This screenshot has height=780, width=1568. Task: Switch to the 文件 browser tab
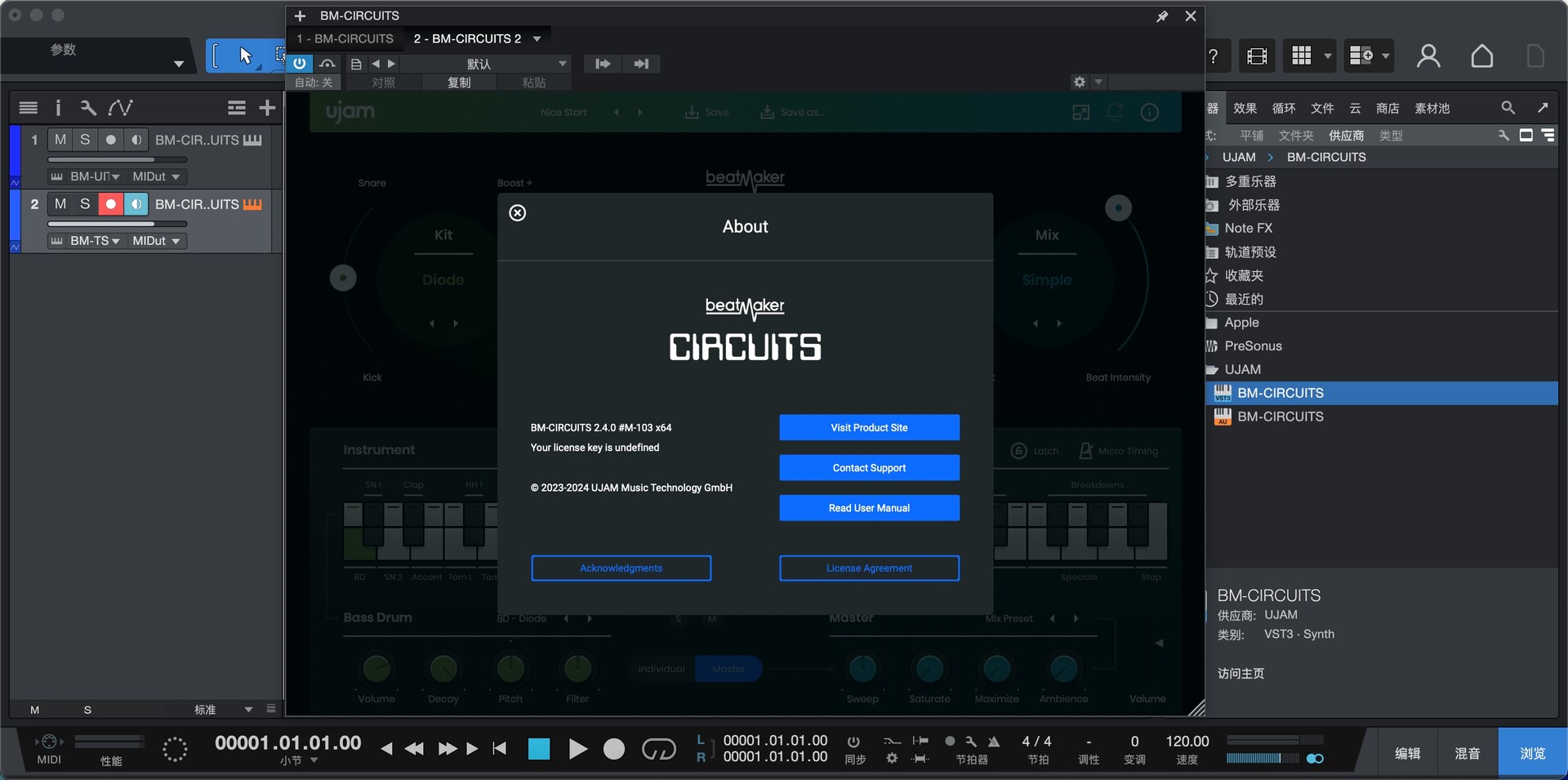[1322, 108]
